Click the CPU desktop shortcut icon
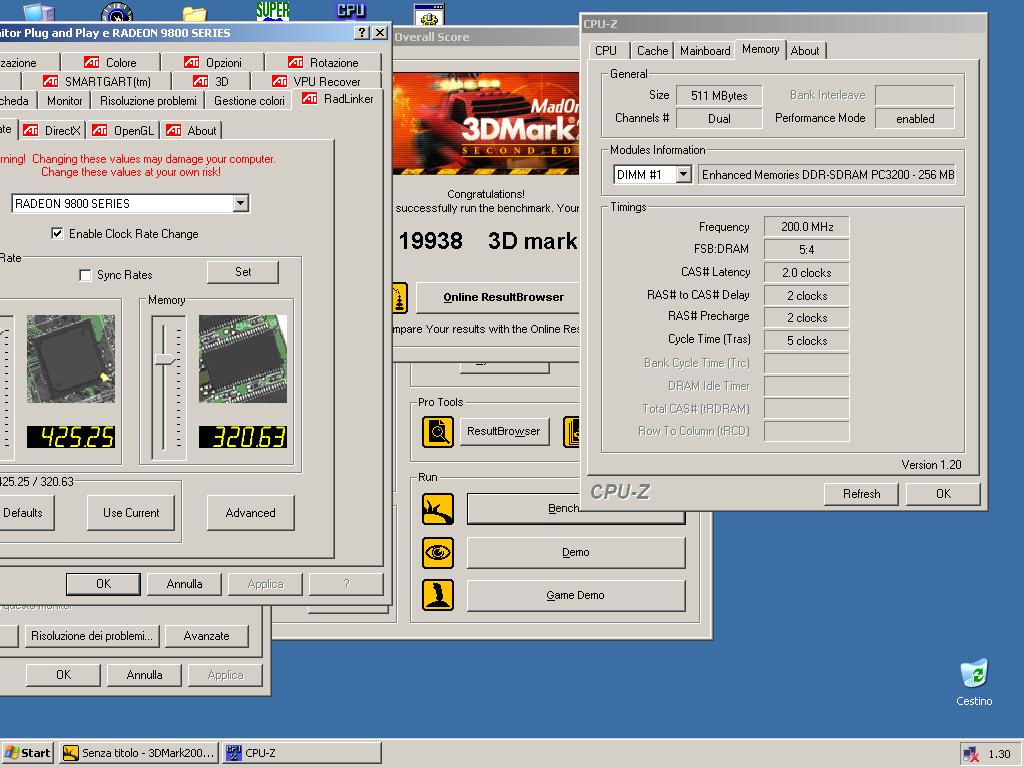Viewport: 1024px width, 768px height. [351, 12]
